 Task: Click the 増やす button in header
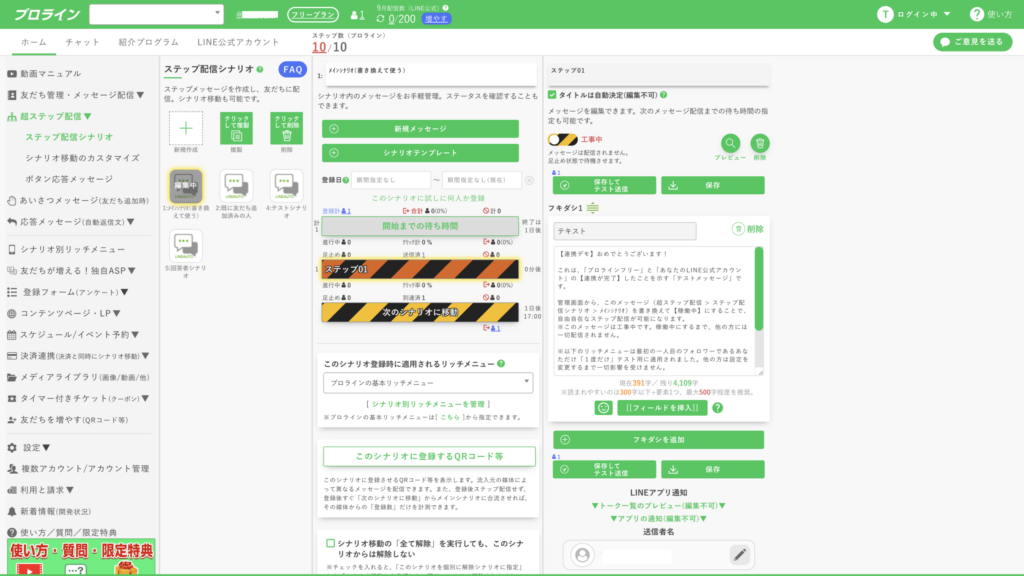point(436,19)
